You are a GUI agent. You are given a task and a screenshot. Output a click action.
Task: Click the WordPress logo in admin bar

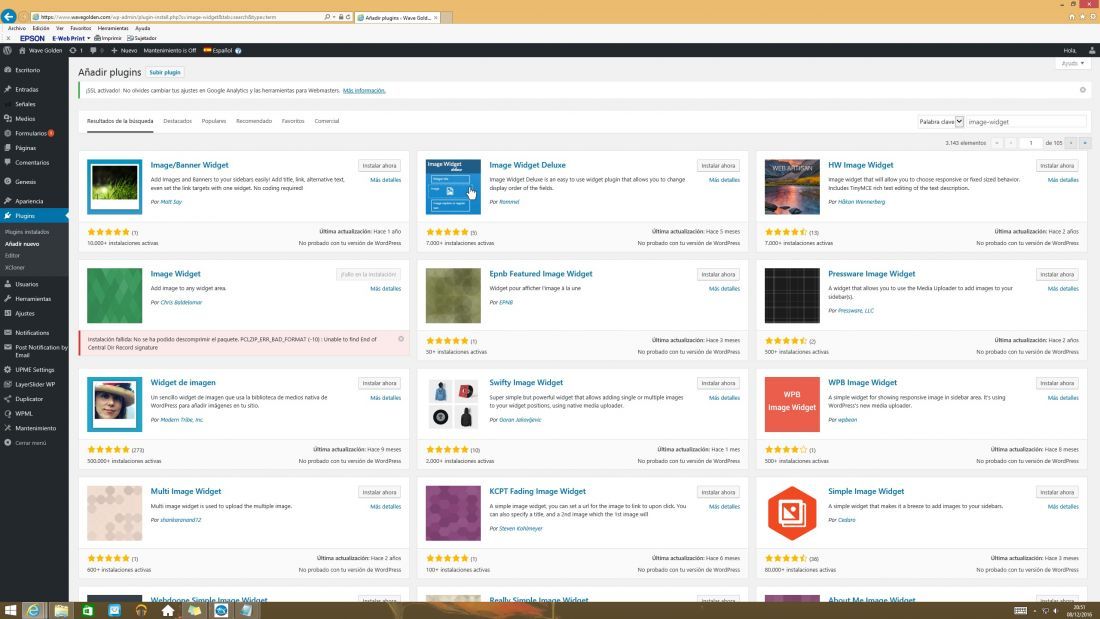(7, 51)
